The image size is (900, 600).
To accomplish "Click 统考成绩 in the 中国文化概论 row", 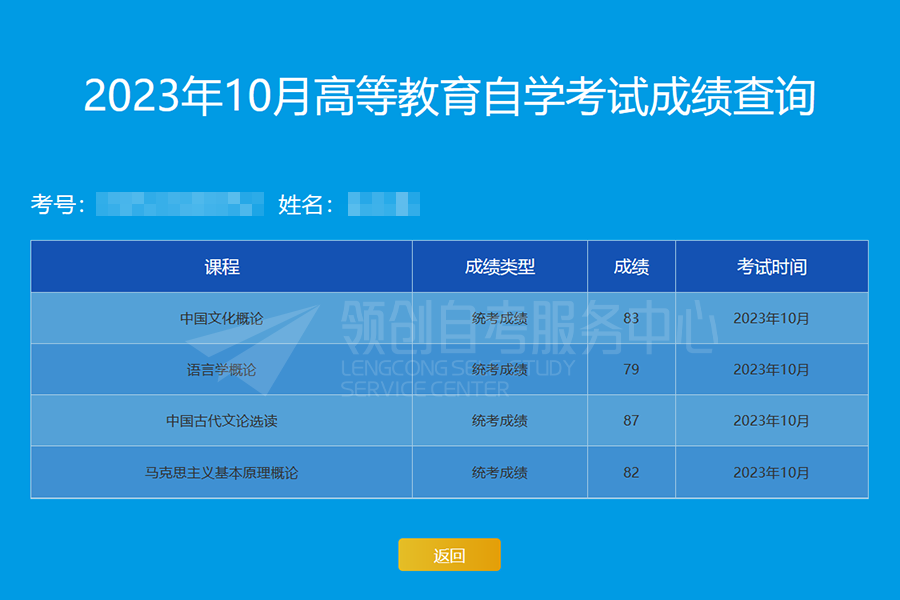I will (500, 318).
